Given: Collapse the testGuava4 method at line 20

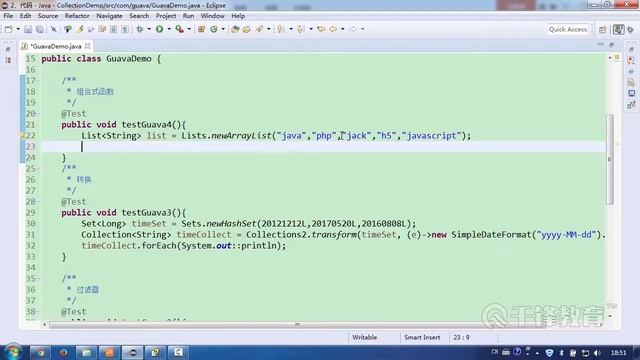Looking at the screenshot, I should click(38, 113).
